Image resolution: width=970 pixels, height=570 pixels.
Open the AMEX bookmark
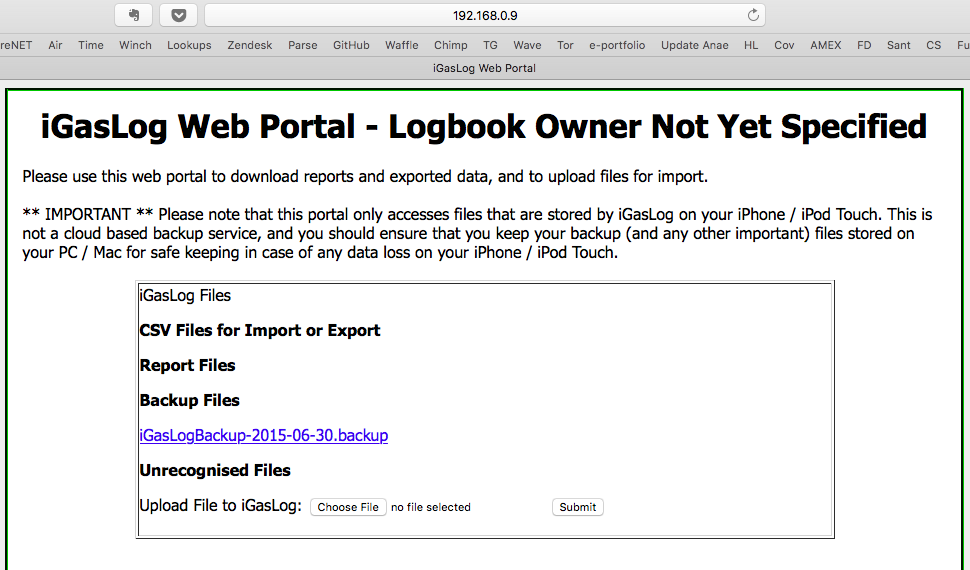point(825,45)
